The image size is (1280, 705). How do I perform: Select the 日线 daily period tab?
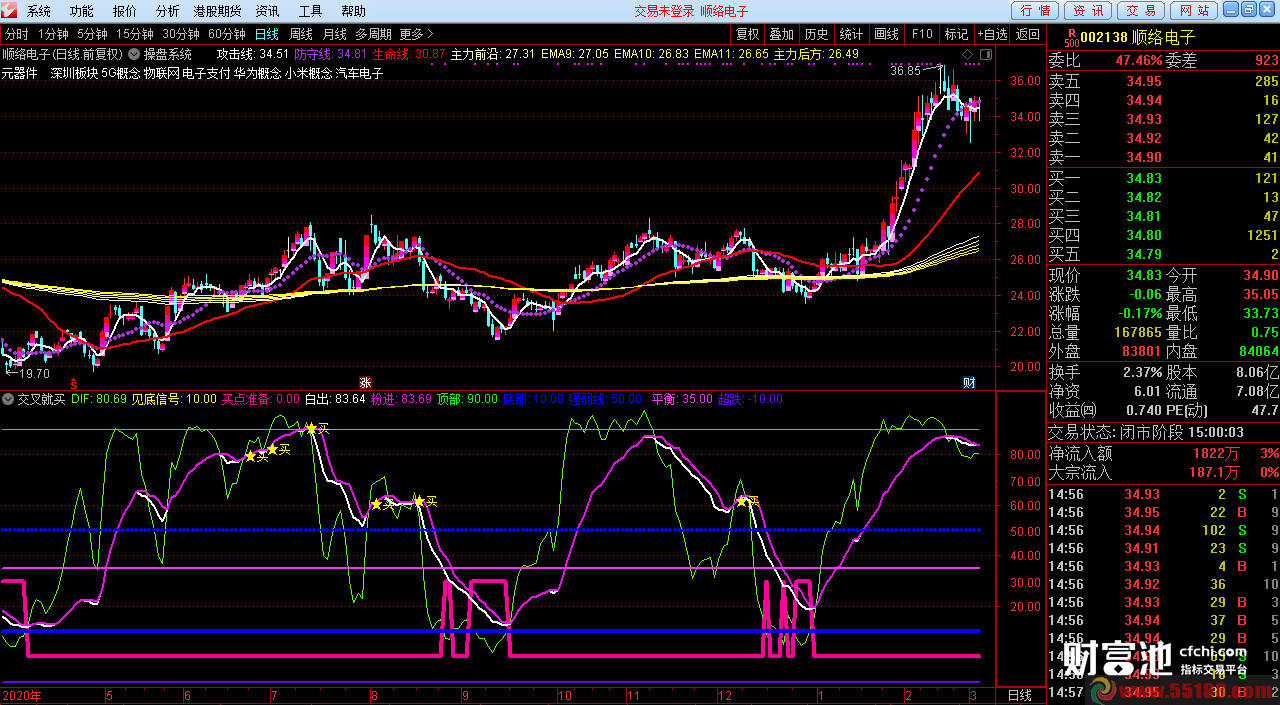click(267, 34)
